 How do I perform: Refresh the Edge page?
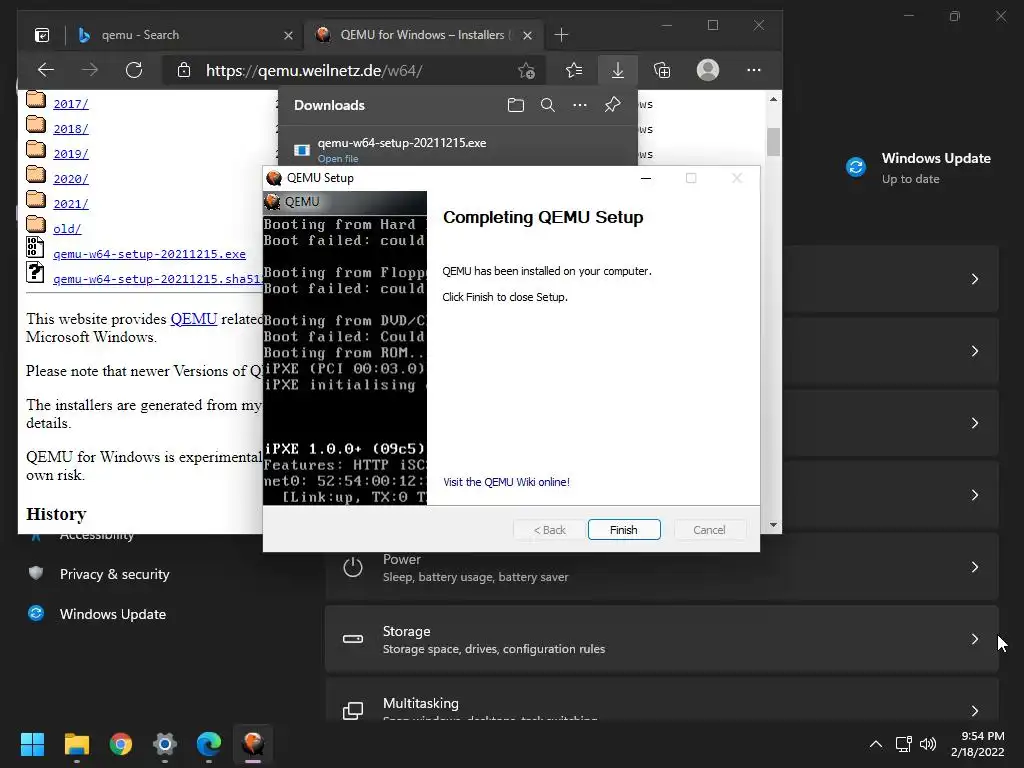134,70
